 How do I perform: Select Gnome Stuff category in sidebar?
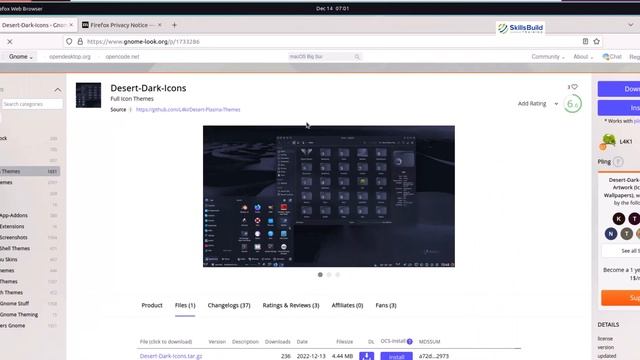point(14,303)
